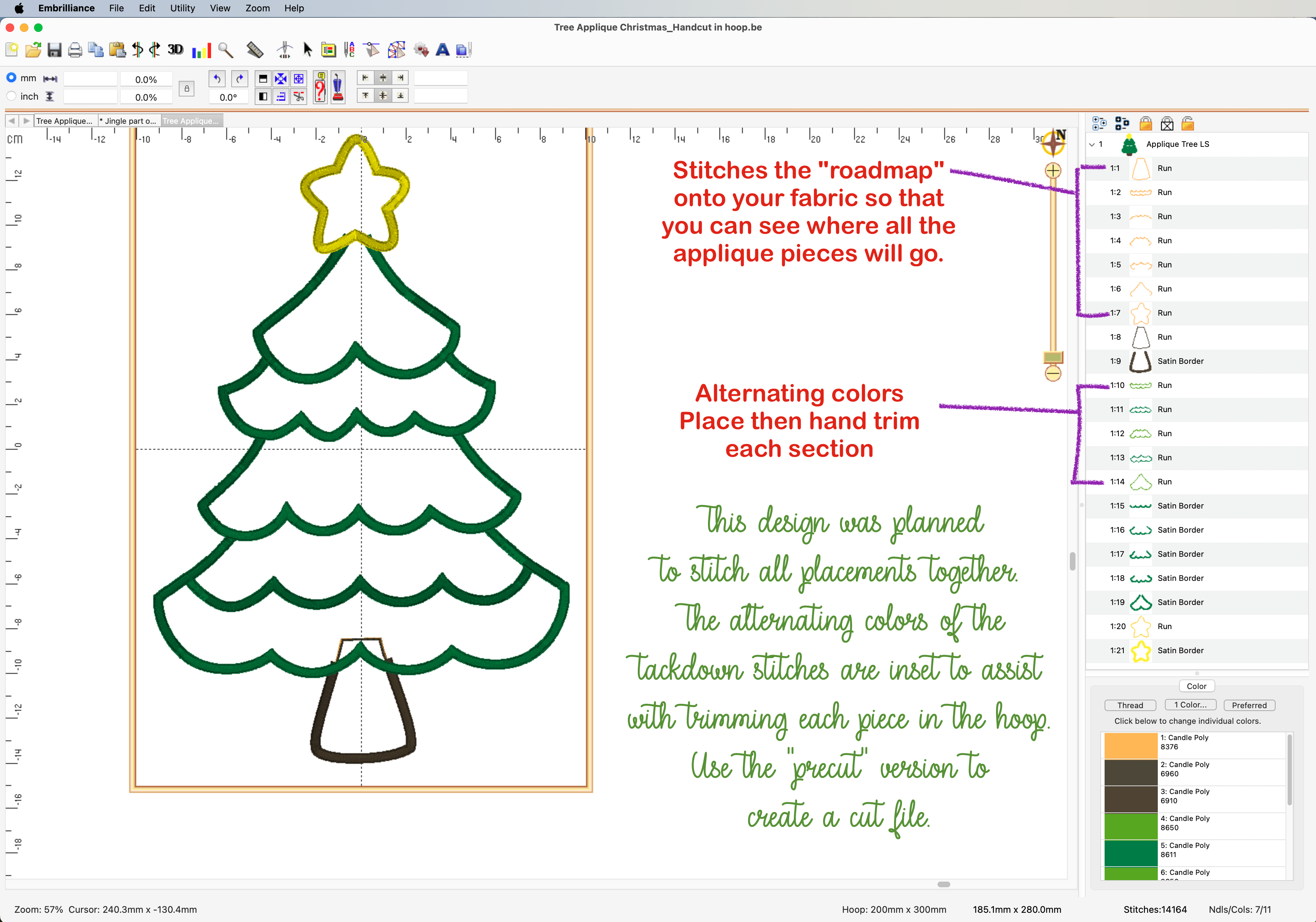This screenshot has height=922, width=1316.
Task: Click the save floppy disk icon
Action: pos(55,50)
